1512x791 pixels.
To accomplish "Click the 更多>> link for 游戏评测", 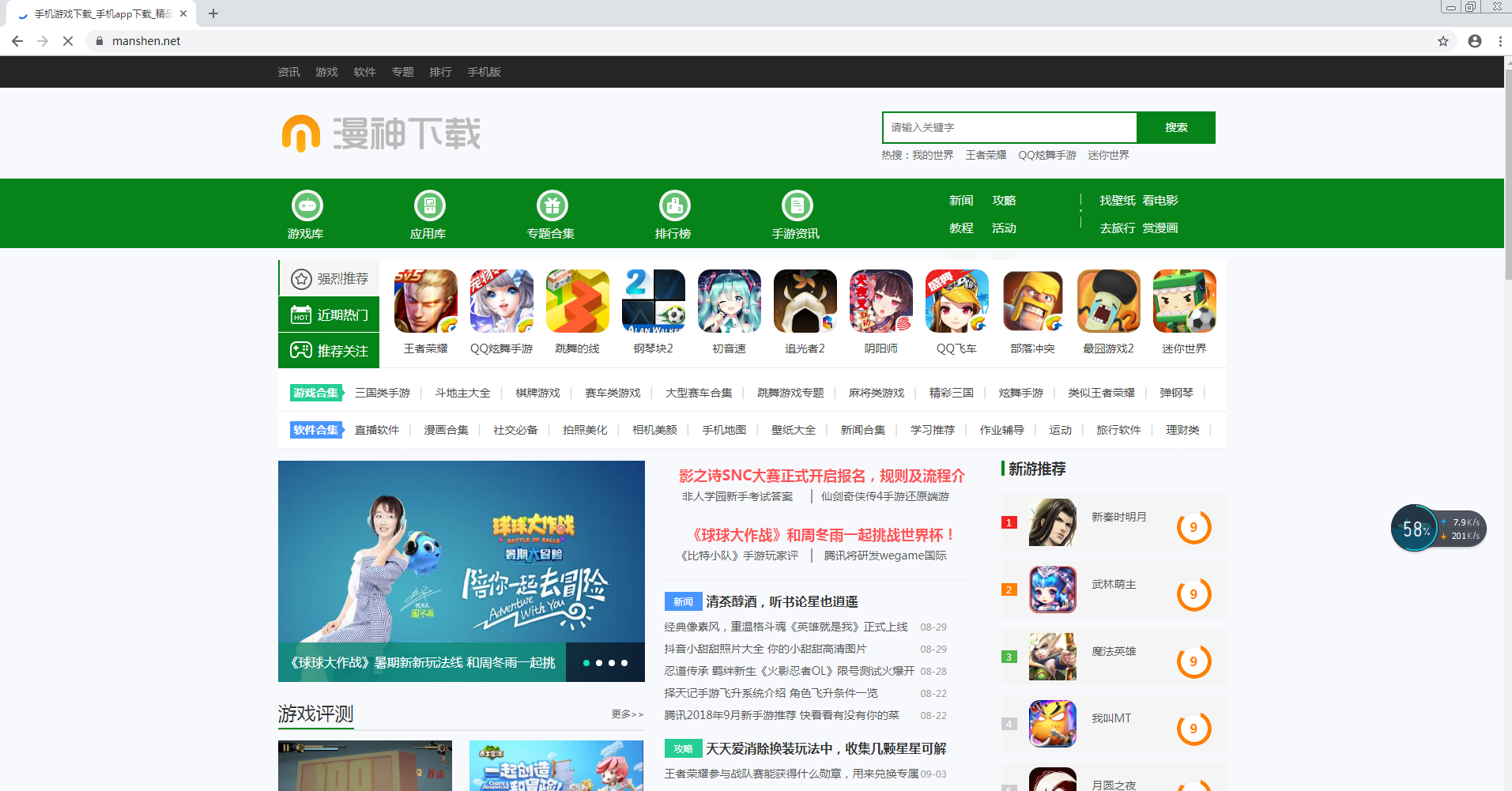I will click(x=628, y=714).
